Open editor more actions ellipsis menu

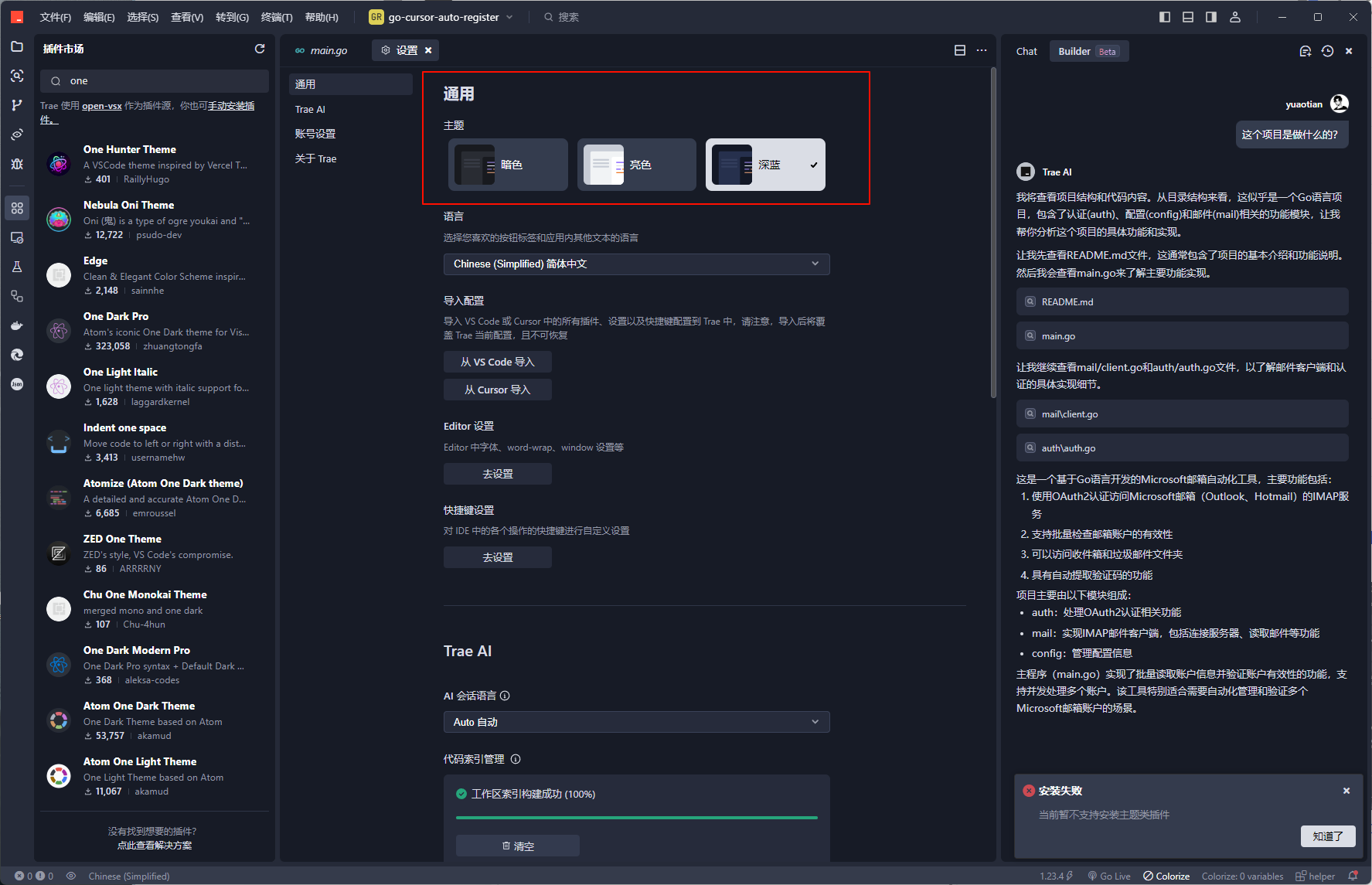coord(982,50)
